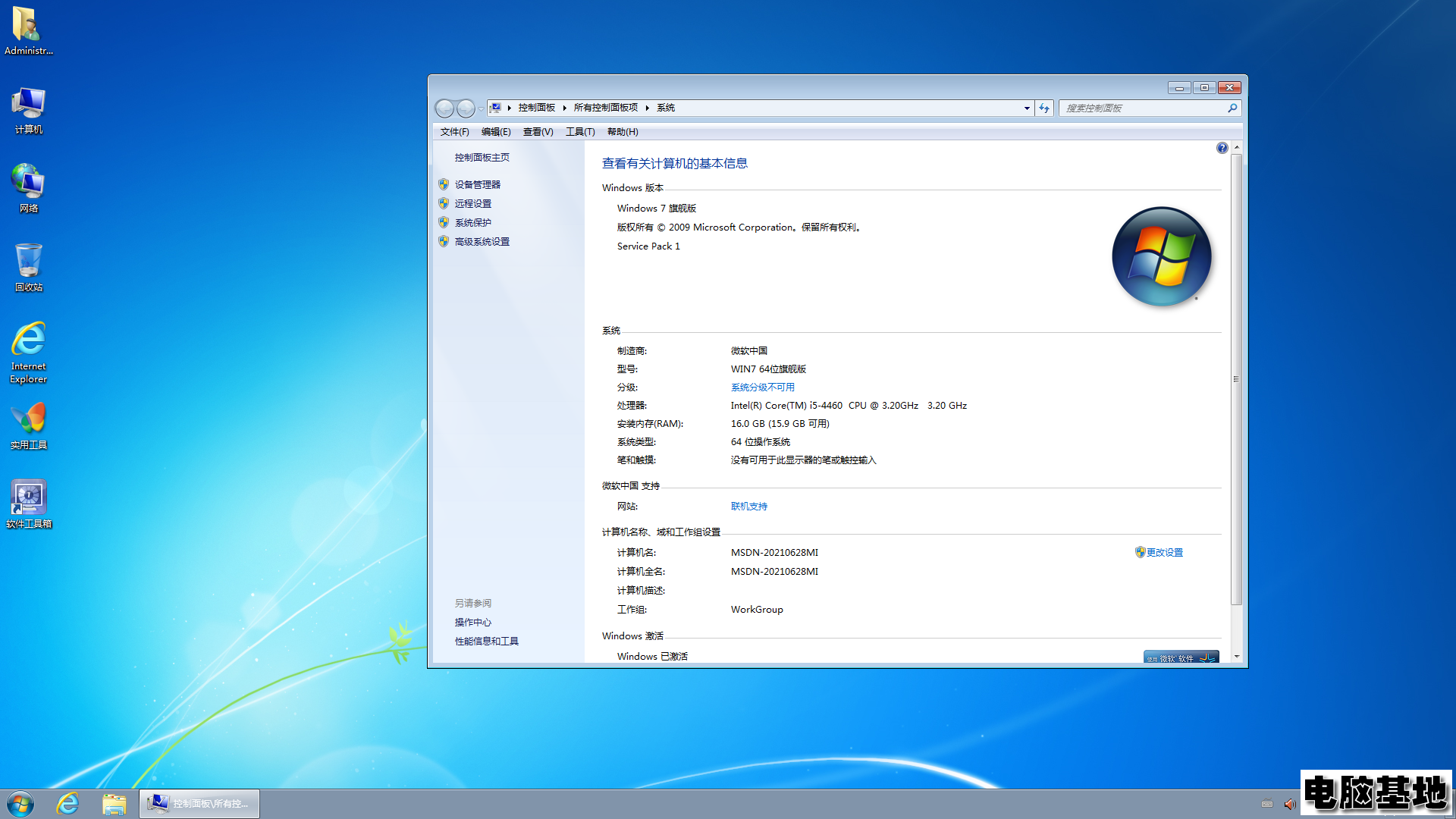Click 系统分级不可用 rating link

click(762, 387)
